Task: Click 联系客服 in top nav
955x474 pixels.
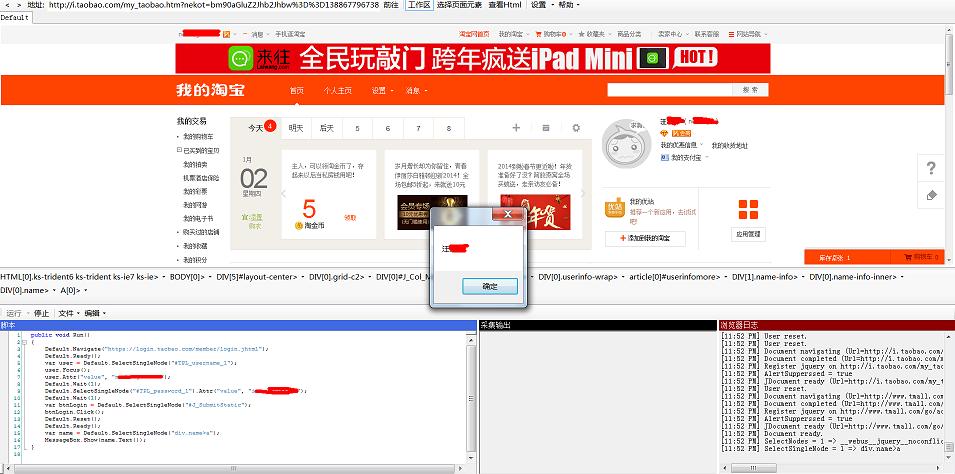Action: (707, 34)
